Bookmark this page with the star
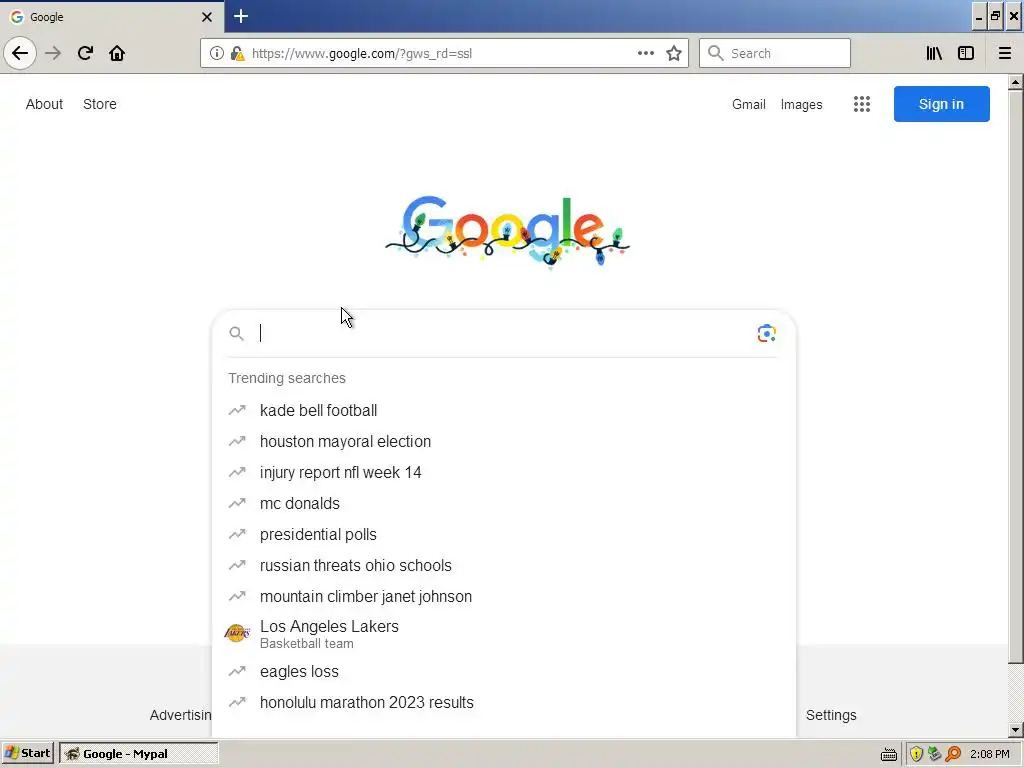The image size is (1024, 768). point(674,53)
